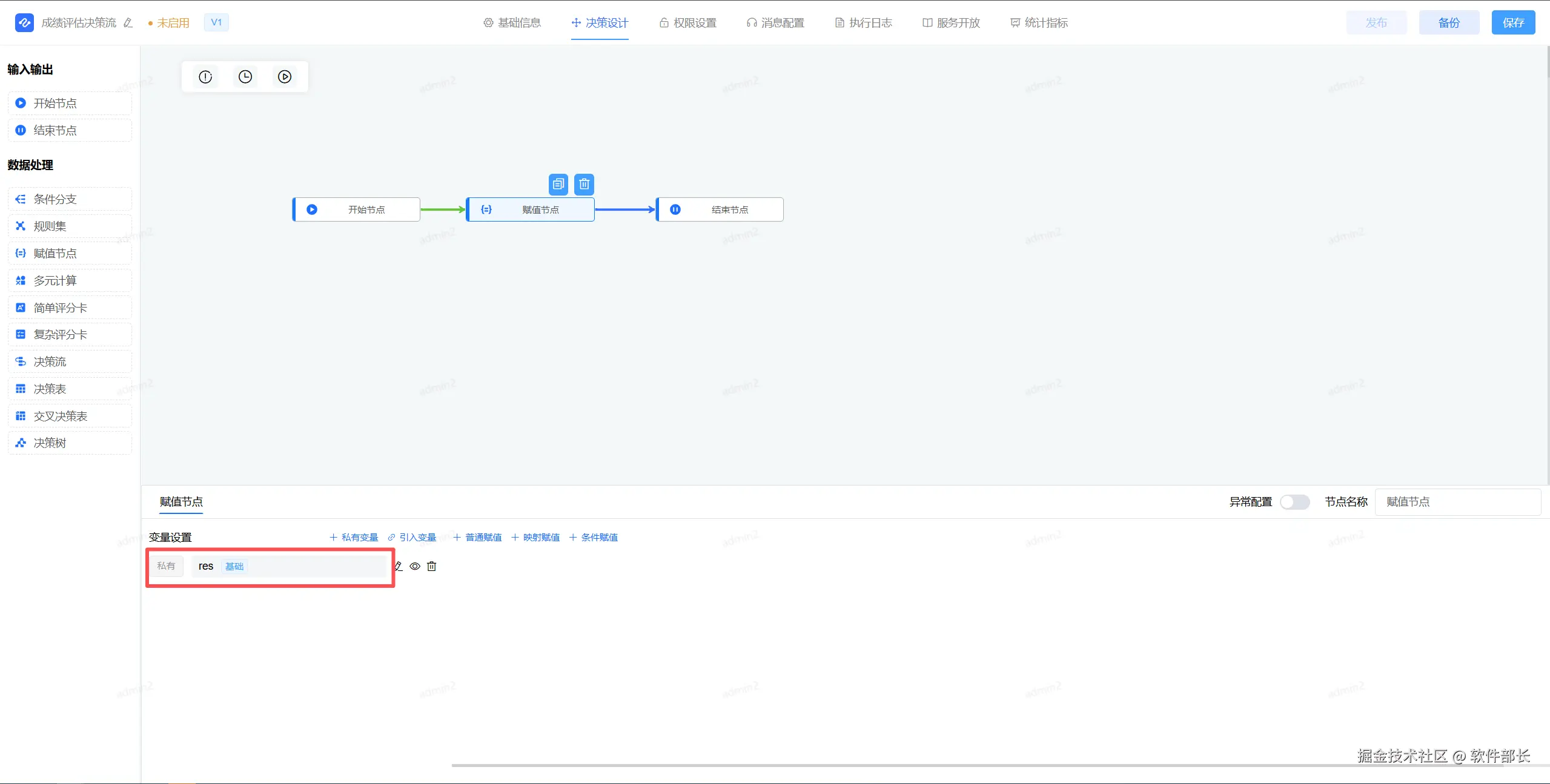The height and width of the screenshot is (784, 1550).
Task: Open the history clock icon in canvas toolbar
Action: pyautogui.click(x=245, y=77)
